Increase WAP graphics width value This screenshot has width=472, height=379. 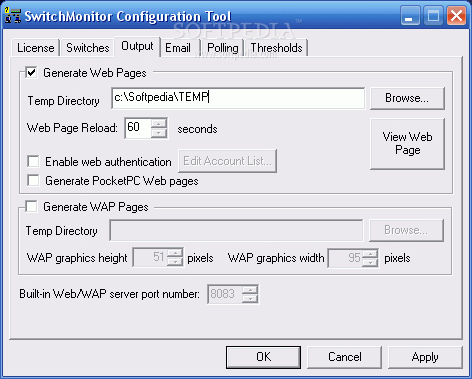tap(369, 253)
